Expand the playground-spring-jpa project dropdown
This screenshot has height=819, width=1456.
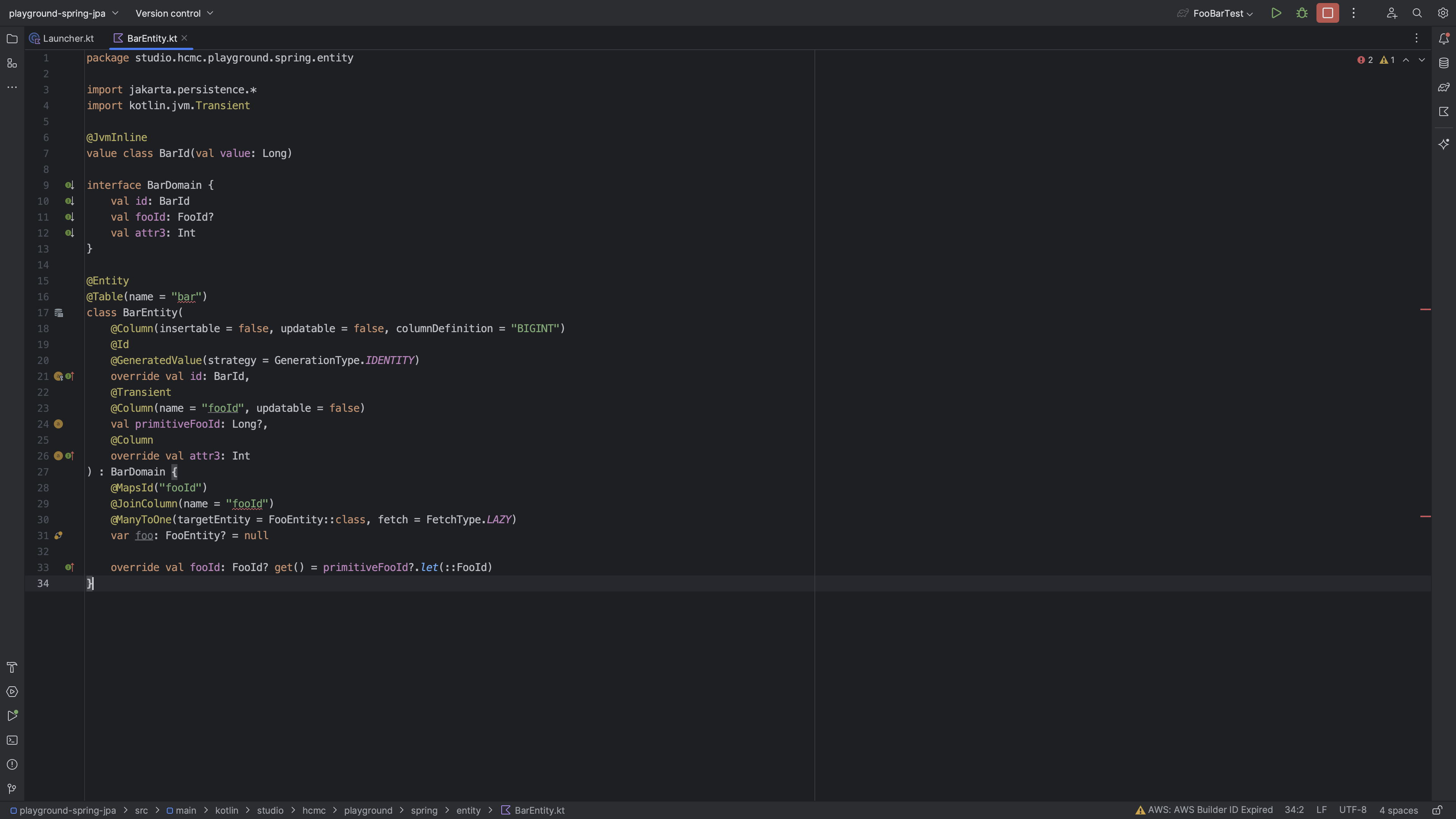63,13
